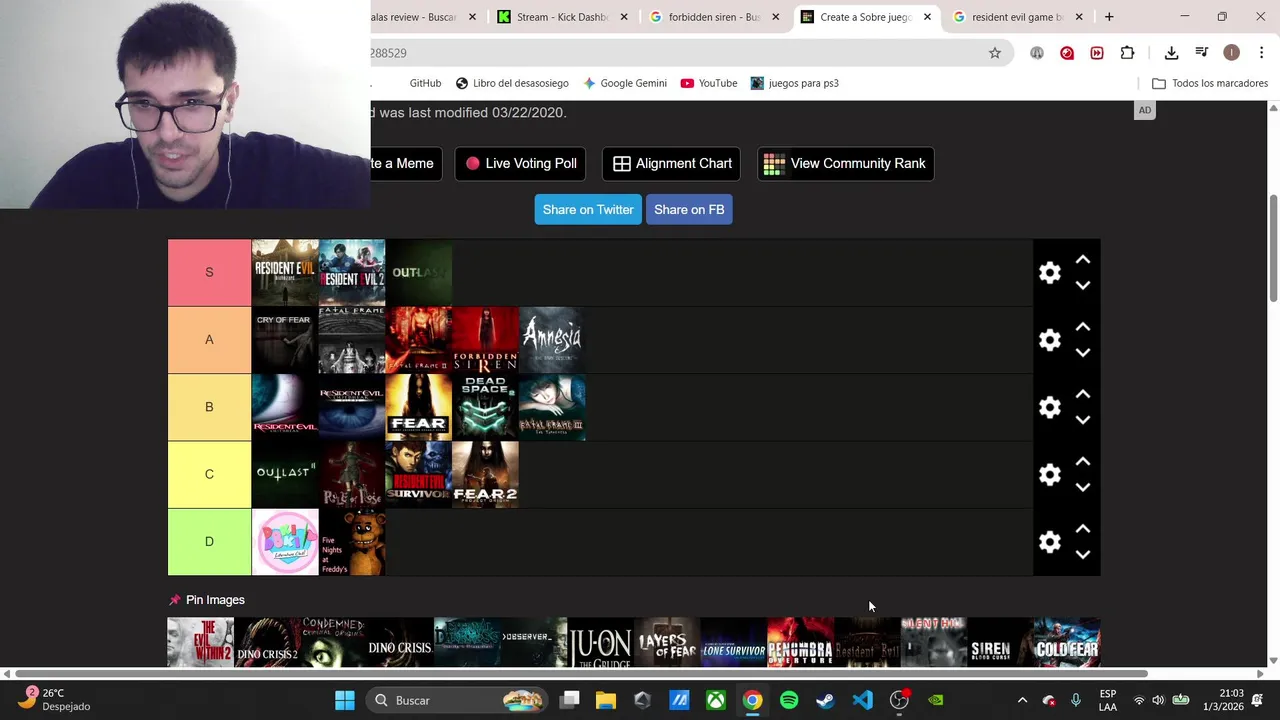
Task: Move A tier row up with arrow
Action: coord(1082,327)
